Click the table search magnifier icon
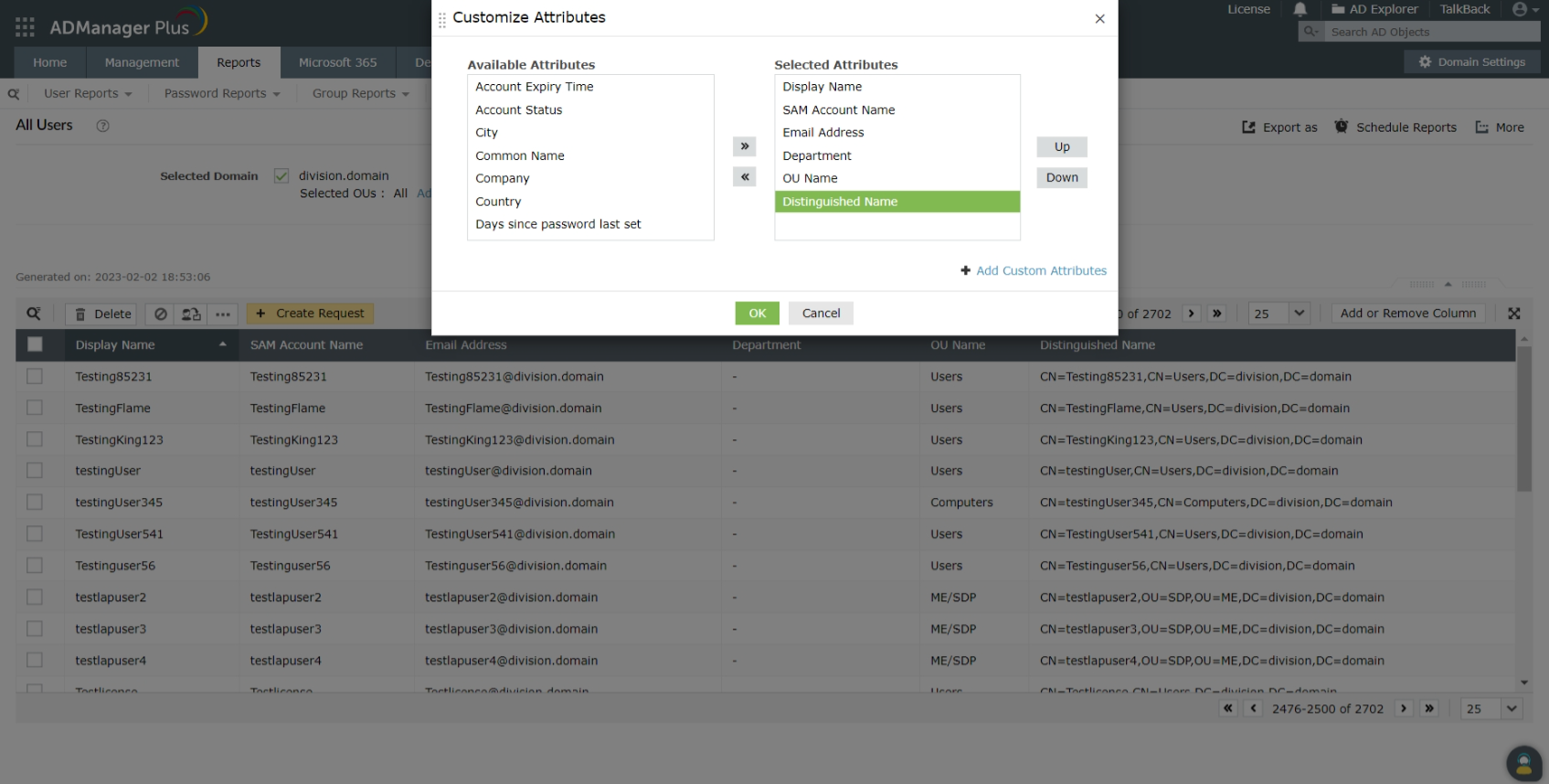 click(34, 313)
